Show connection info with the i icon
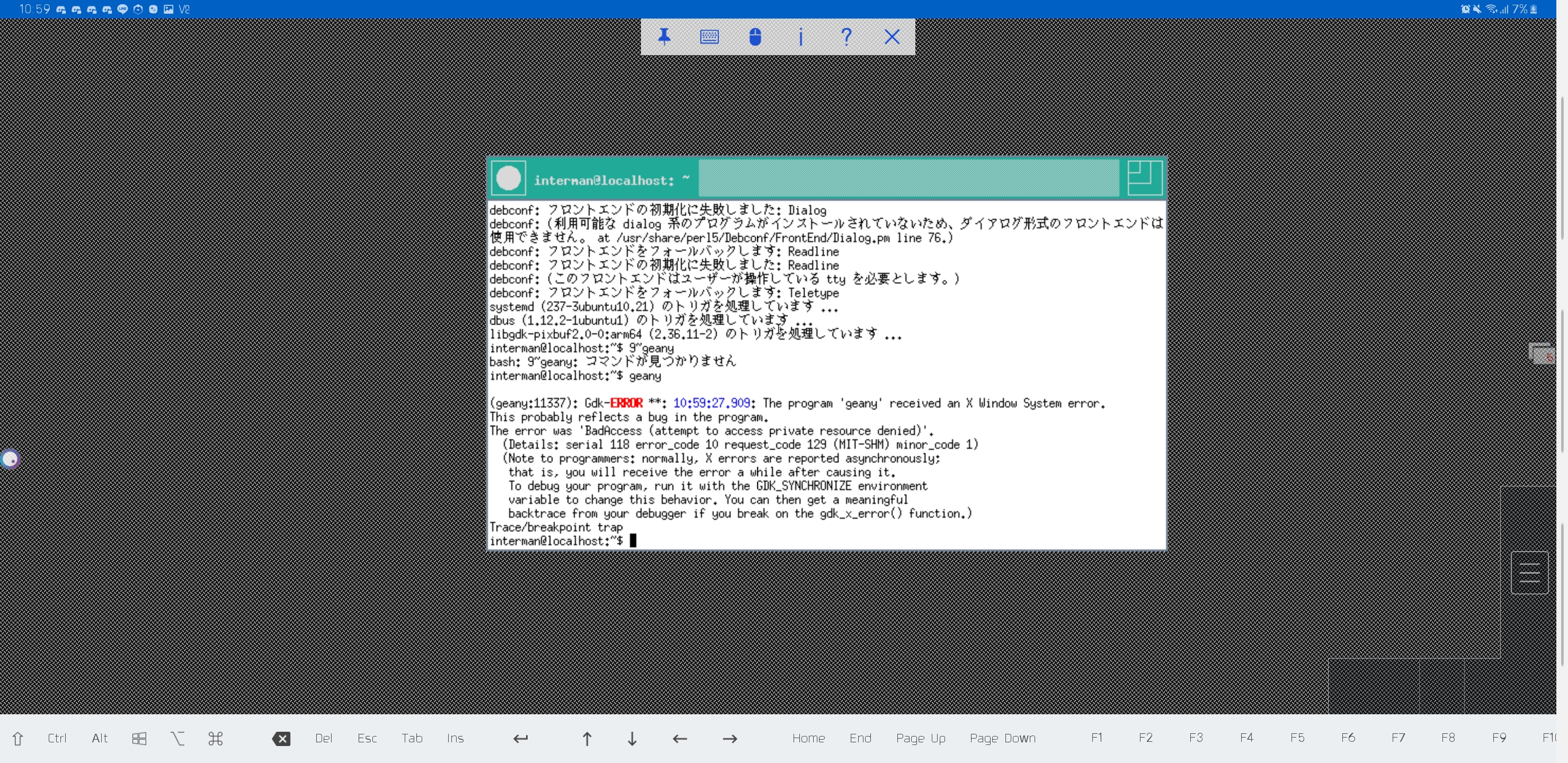The image size is (1568, 763). click(800, 37)
